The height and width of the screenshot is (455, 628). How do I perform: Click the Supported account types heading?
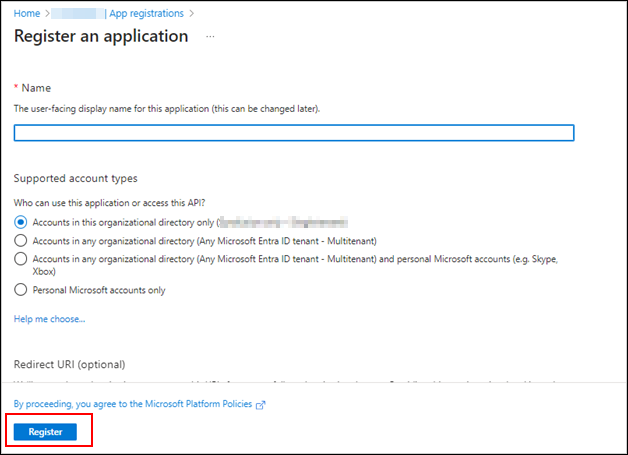tap(76, 178)
